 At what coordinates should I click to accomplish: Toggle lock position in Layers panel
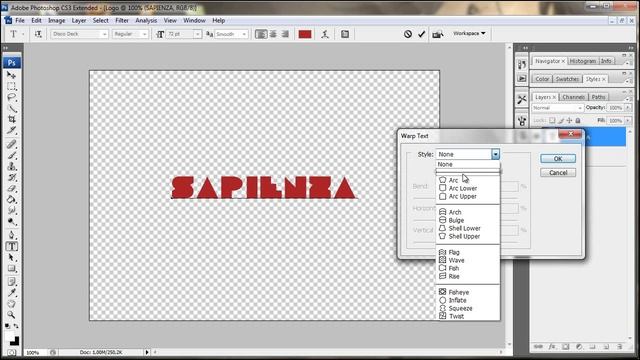(x=569, y=120)
